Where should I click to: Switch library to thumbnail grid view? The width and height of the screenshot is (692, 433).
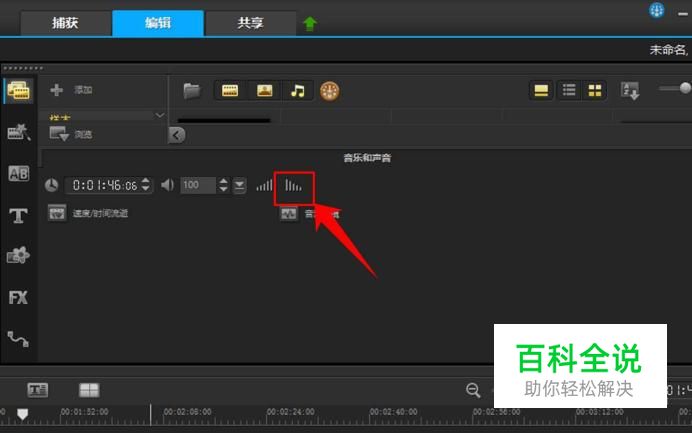(x=594, y=90)
